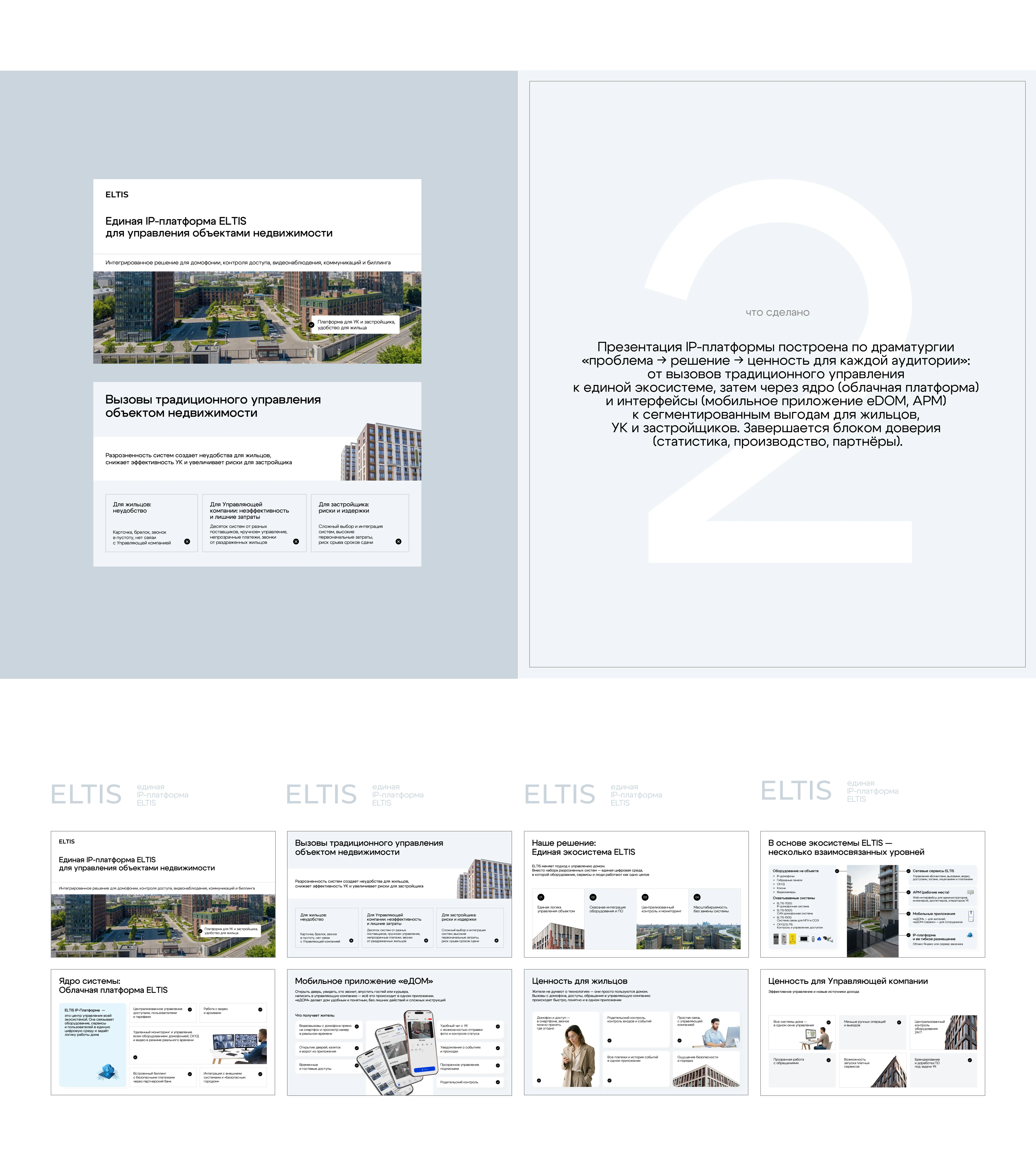This screenshot has height=1166, width=1036.
Task: Click check icon under 'Удаленный мониторинг и управление'
Action: [x=135, y=1057]
